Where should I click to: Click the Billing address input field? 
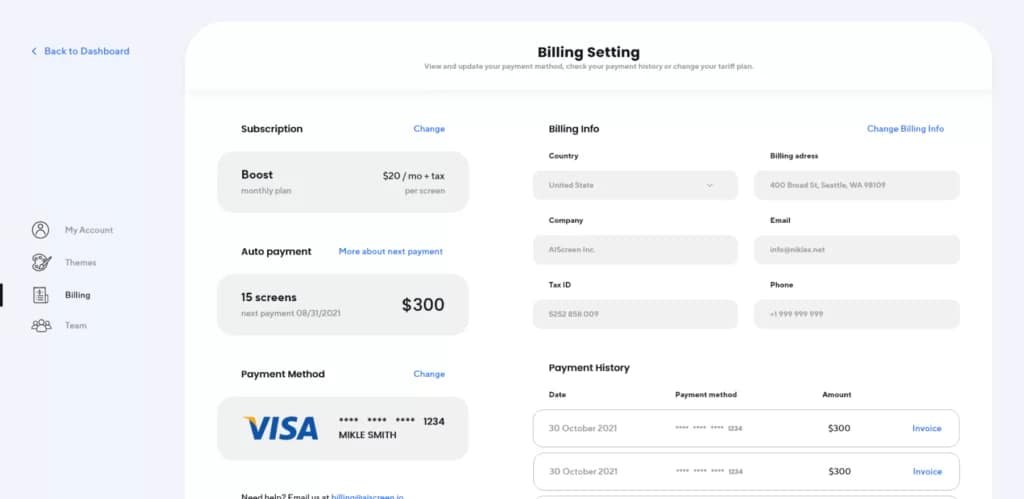click(856, 185)
